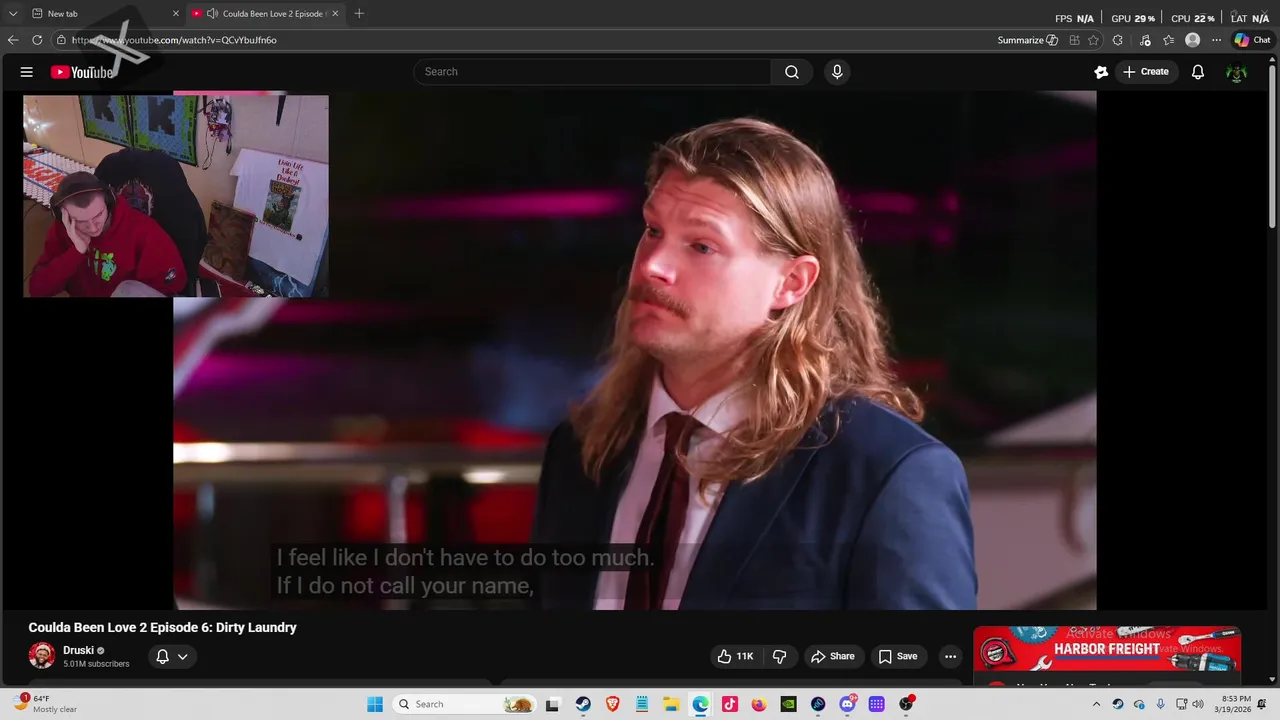Click the Summarize button in address bar
This screenshot has height=720, width=1280.
pyautogui.click(x=1027, y=40)
